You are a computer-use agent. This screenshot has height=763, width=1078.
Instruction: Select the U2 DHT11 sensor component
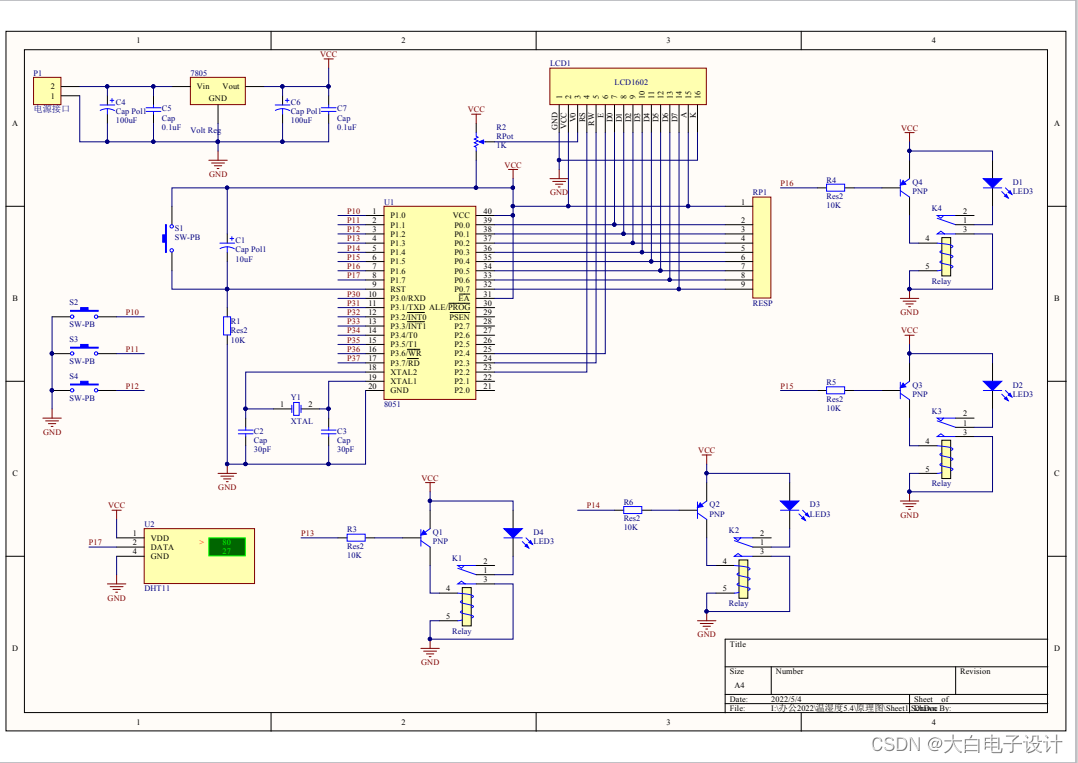(x=199, y=556)
